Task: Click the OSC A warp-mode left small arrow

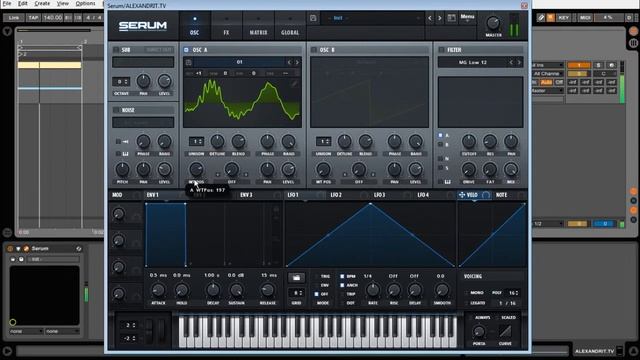Action: tap(218, 174)
